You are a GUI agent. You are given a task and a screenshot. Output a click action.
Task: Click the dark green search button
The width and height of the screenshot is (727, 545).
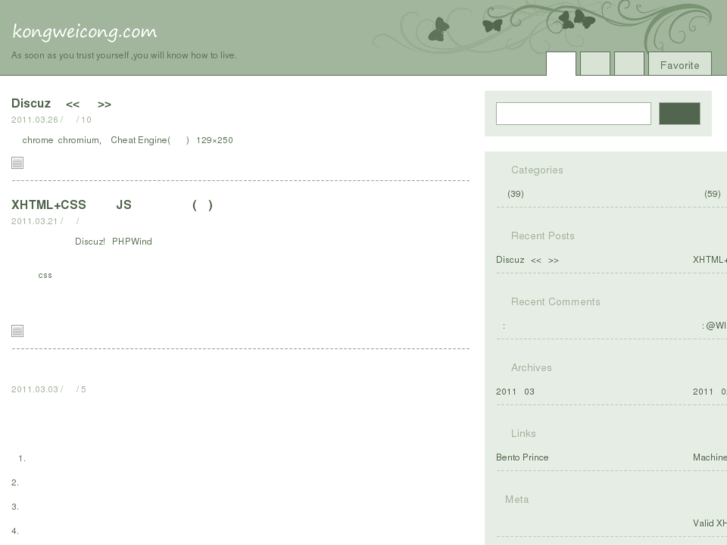click(x=680, y=114)
